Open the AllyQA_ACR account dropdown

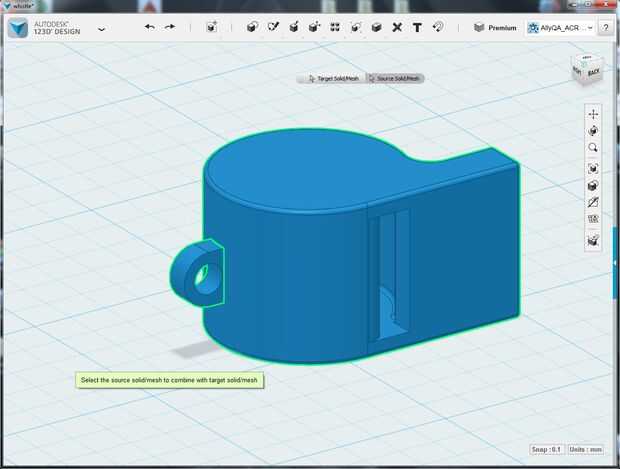coord(560,28)
